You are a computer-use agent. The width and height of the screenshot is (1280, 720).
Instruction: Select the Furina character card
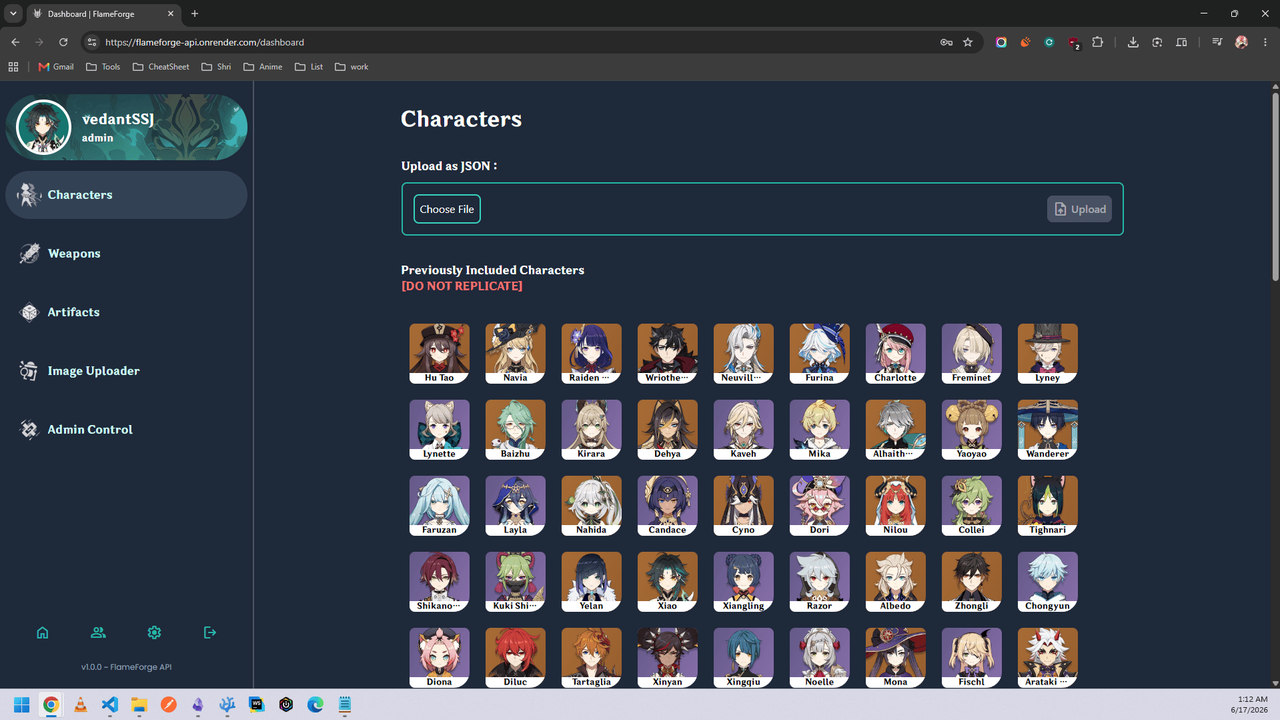[819, 353]
